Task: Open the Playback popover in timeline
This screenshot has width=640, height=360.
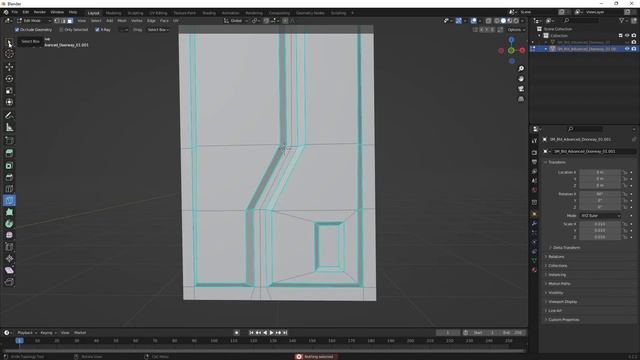Action: [27, 333]
